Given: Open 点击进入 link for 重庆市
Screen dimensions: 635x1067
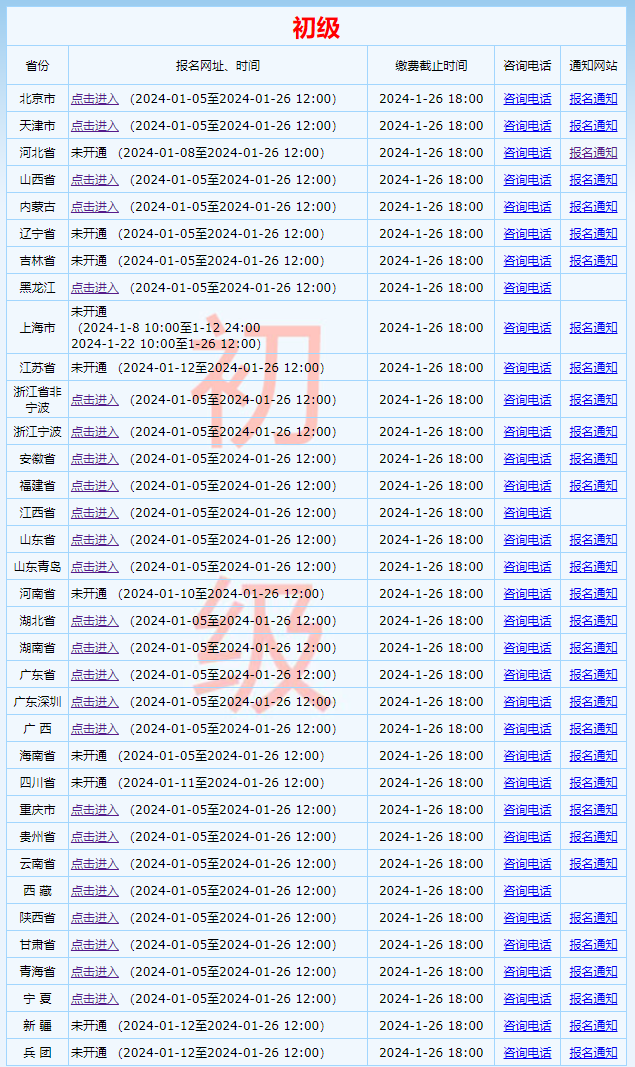Looking at the screenshot, I should [95, 810].
